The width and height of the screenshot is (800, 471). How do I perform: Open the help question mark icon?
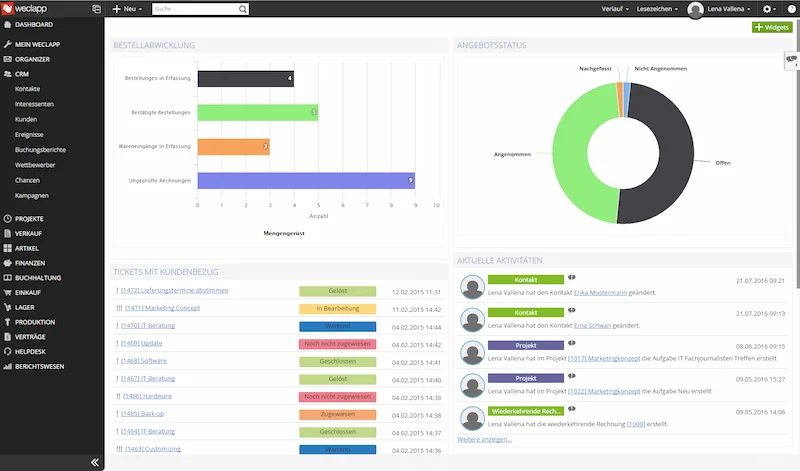(791, 8)
